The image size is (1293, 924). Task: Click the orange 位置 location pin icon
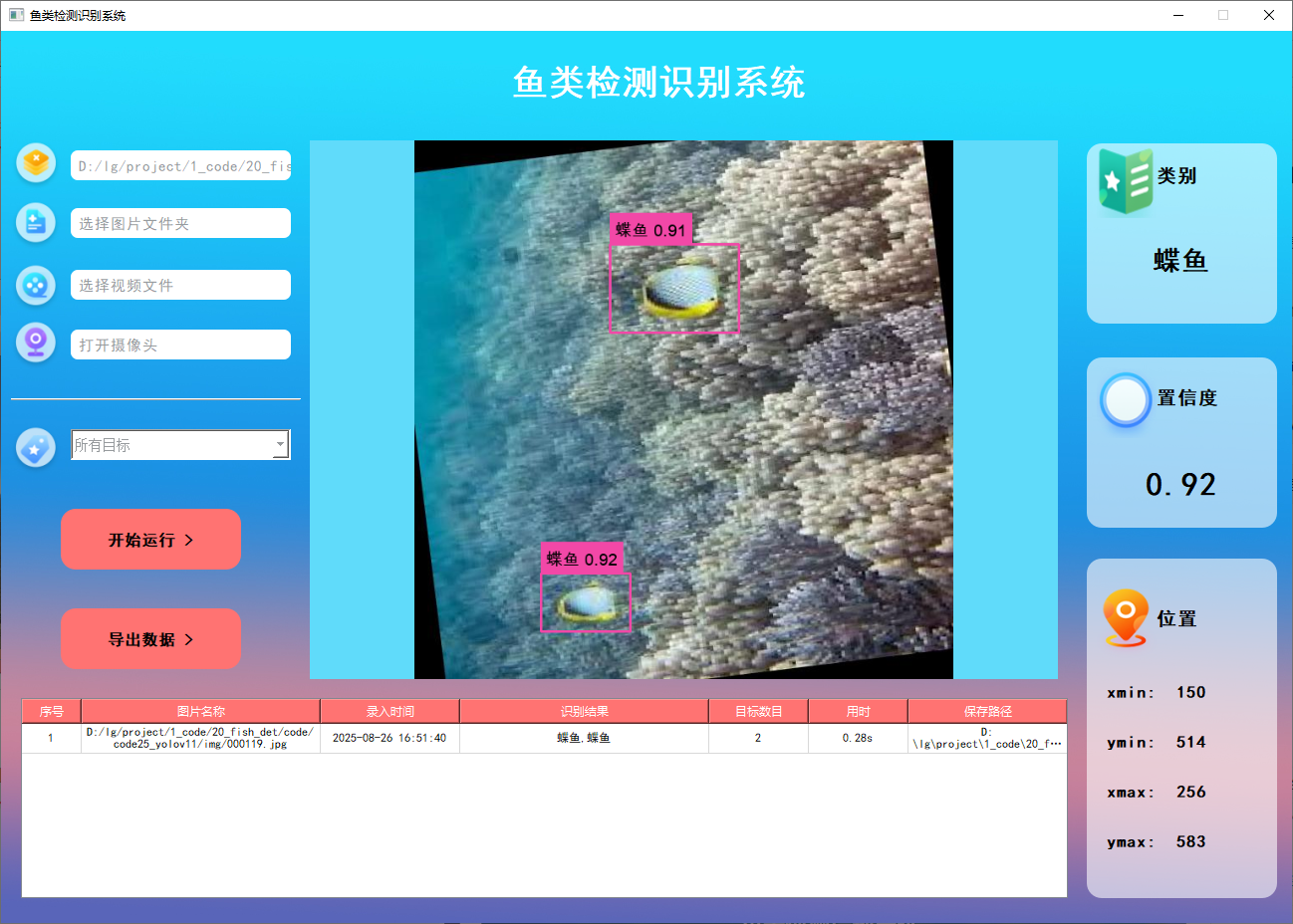pos(1125,617)
